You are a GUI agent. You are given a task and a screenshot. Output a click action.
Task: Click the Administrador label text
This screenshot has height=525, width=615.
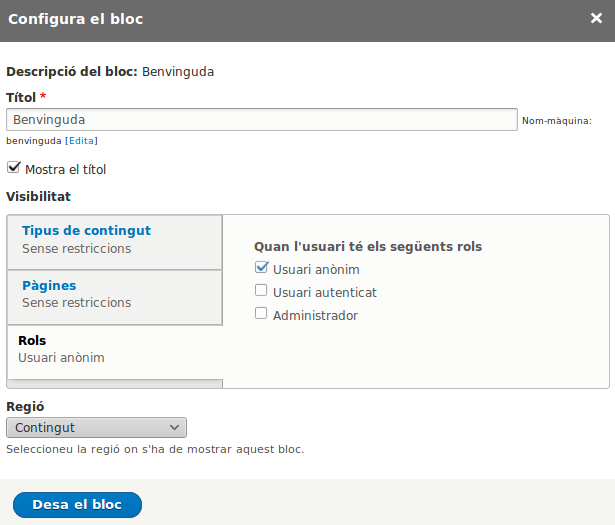point(315,316)
